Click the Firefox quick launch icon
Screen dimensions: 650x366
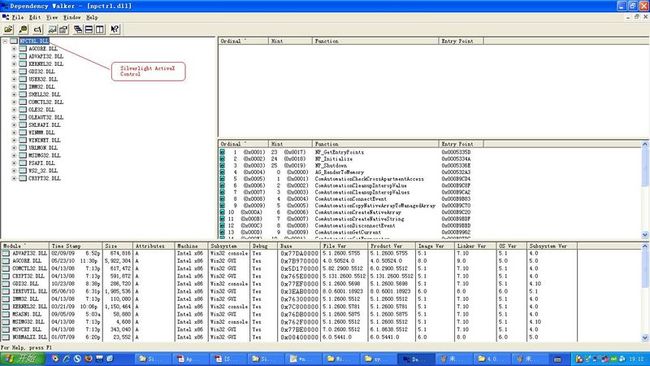coord(88,359)
